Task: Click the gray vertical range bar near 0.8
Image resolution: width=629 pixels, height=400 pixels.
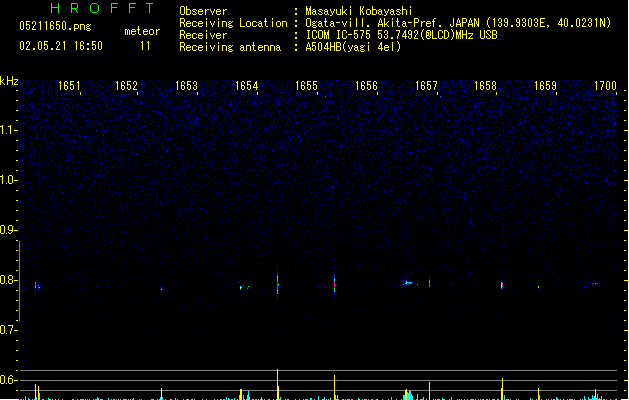Action: 19,281
